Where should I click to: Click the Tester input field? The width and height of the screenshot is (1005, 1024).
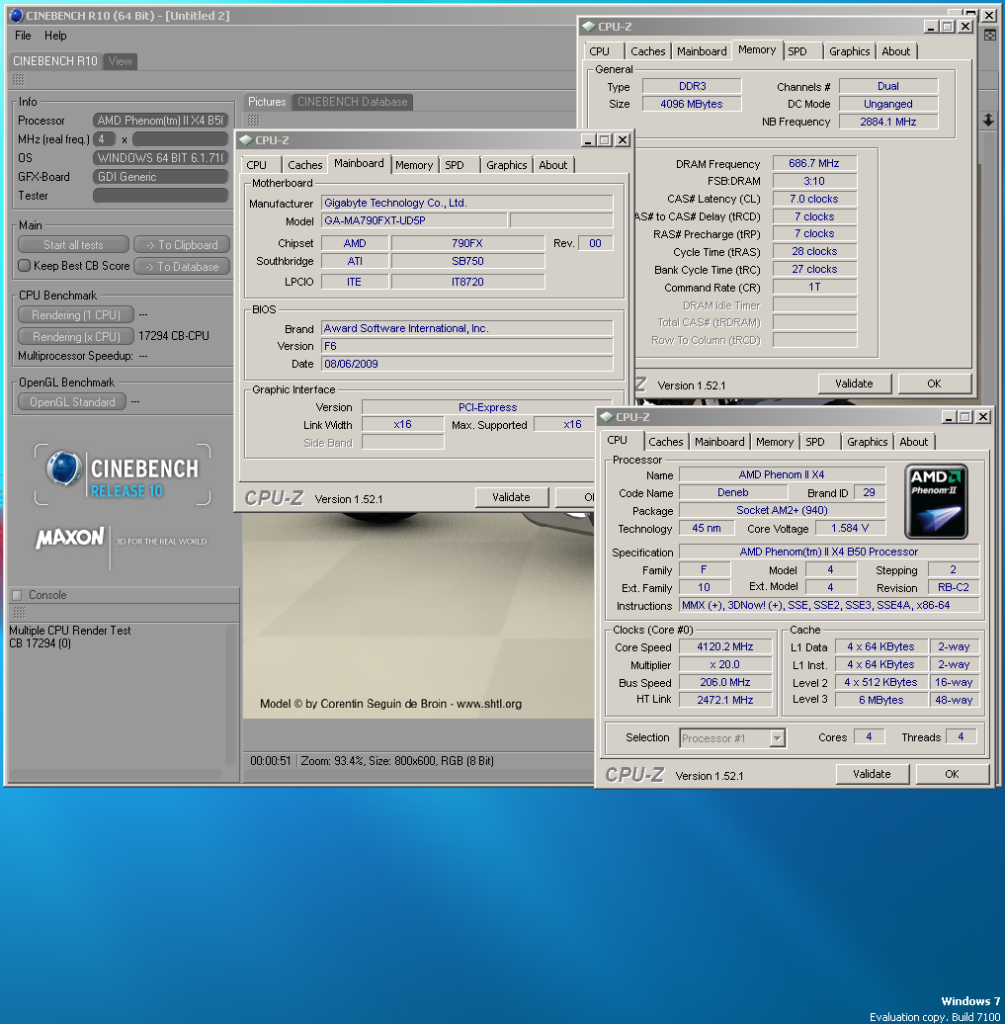161,195
